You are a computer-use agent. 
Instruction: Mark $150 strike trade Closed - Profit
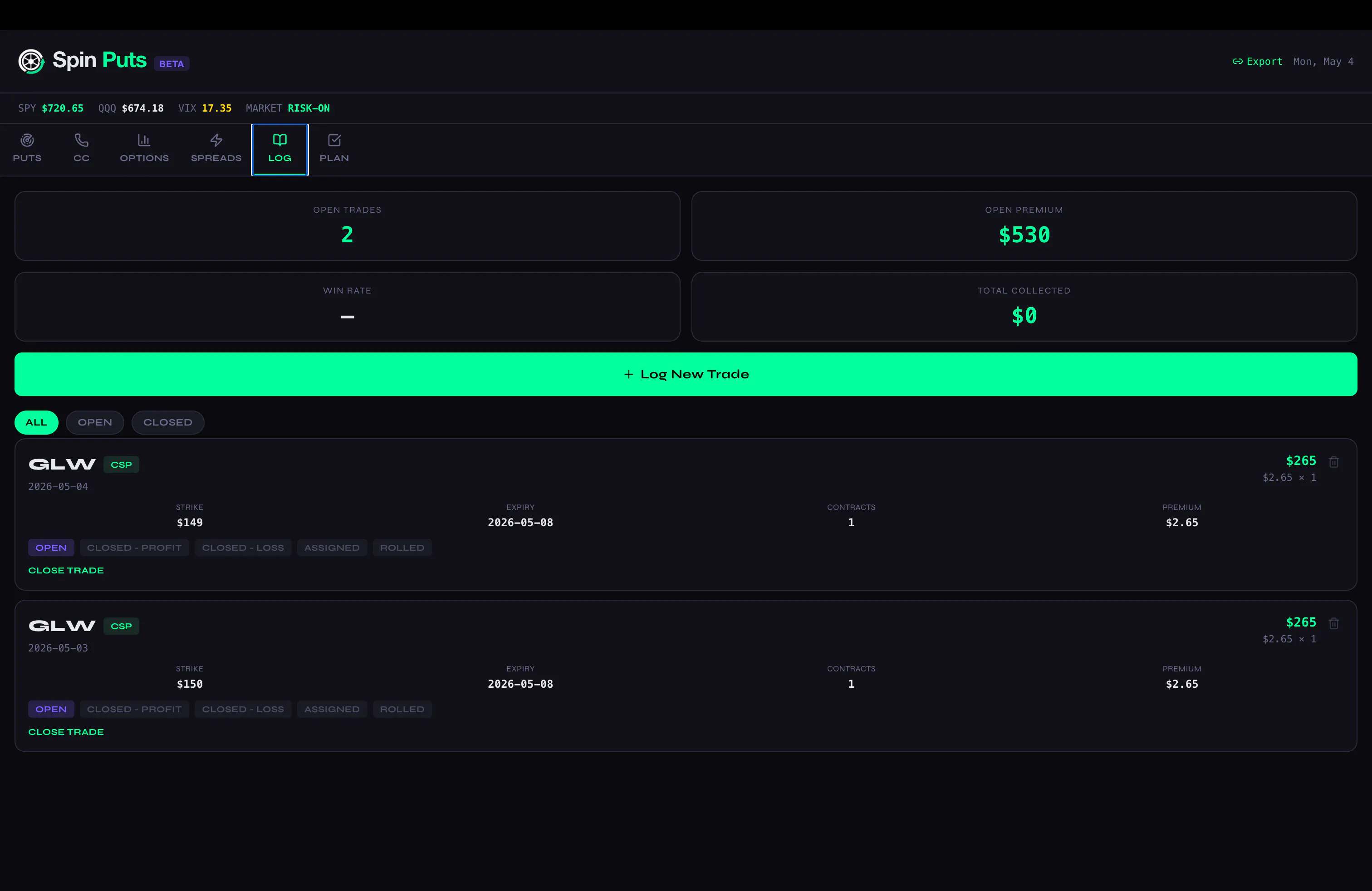pos(134,709)
